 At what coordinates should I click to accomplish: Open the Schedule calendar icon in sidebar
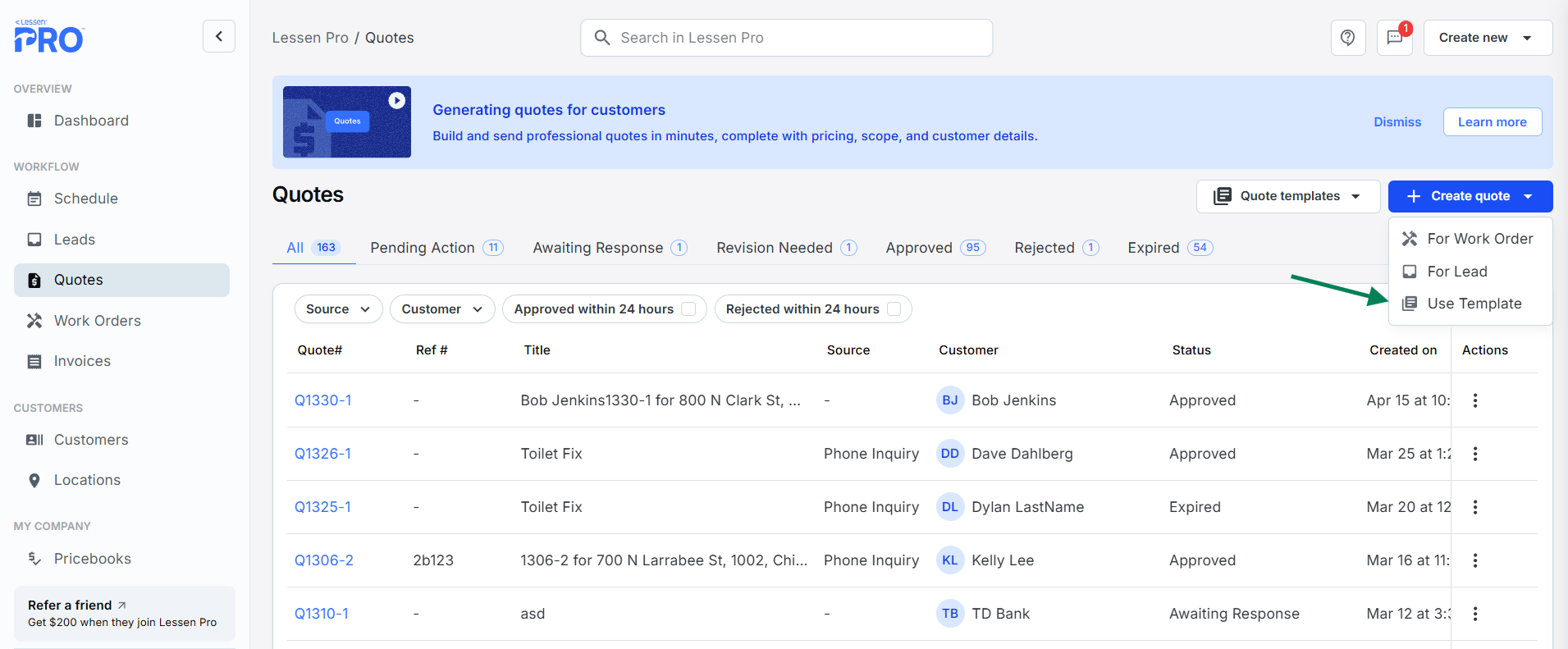[34, 199]
